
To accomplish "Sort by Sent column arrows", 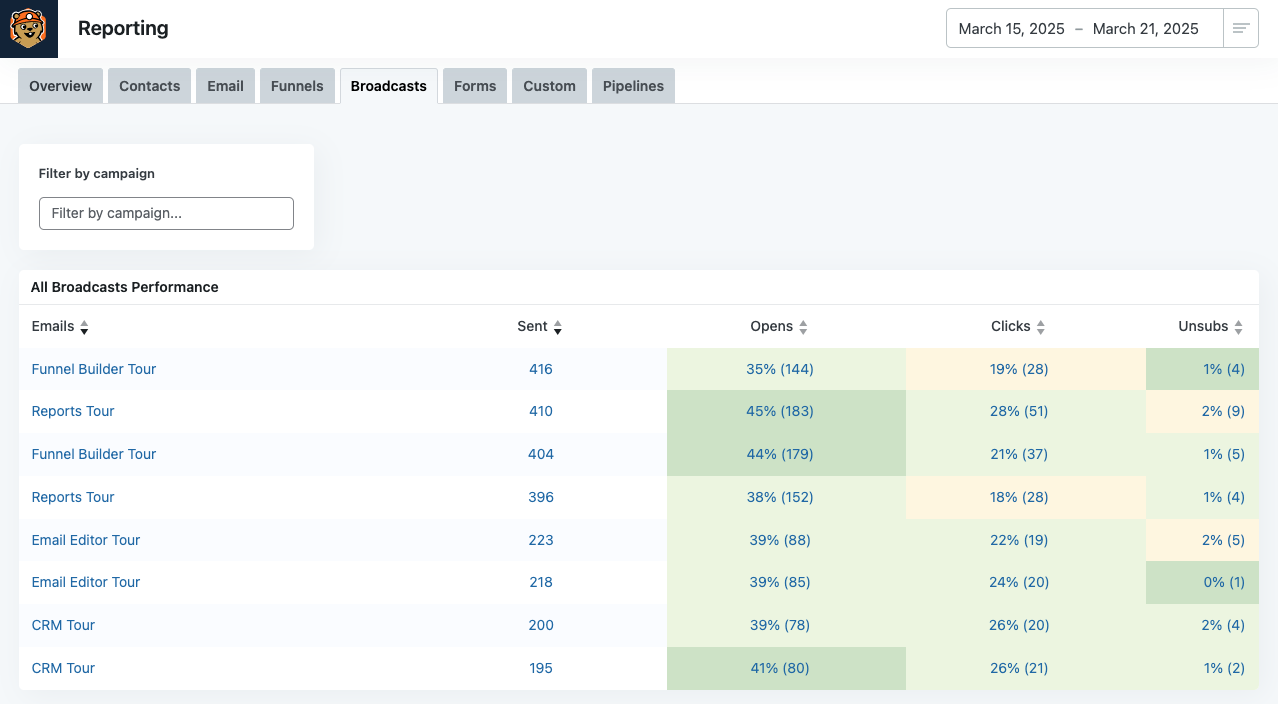I will [x=557, y=327].
